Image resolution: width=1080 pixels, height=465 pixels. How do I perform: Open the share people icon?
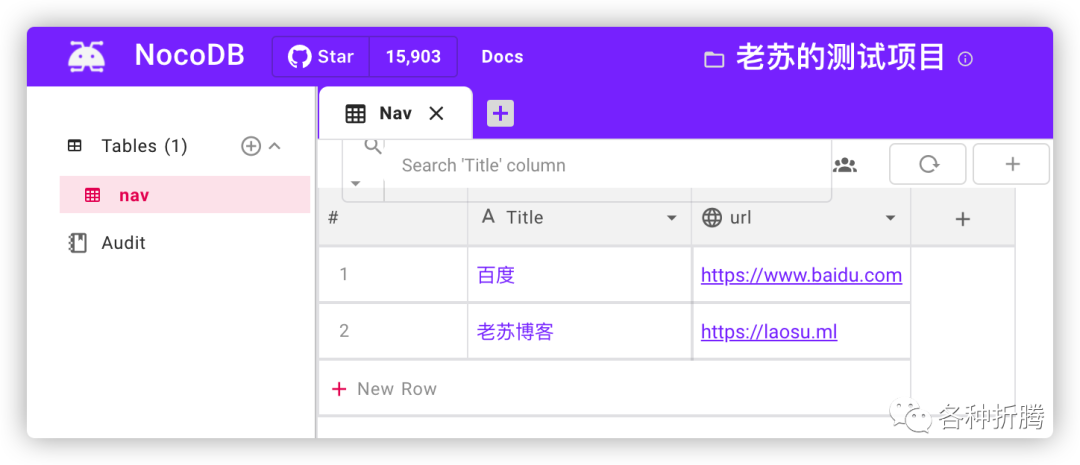(844, 165)
